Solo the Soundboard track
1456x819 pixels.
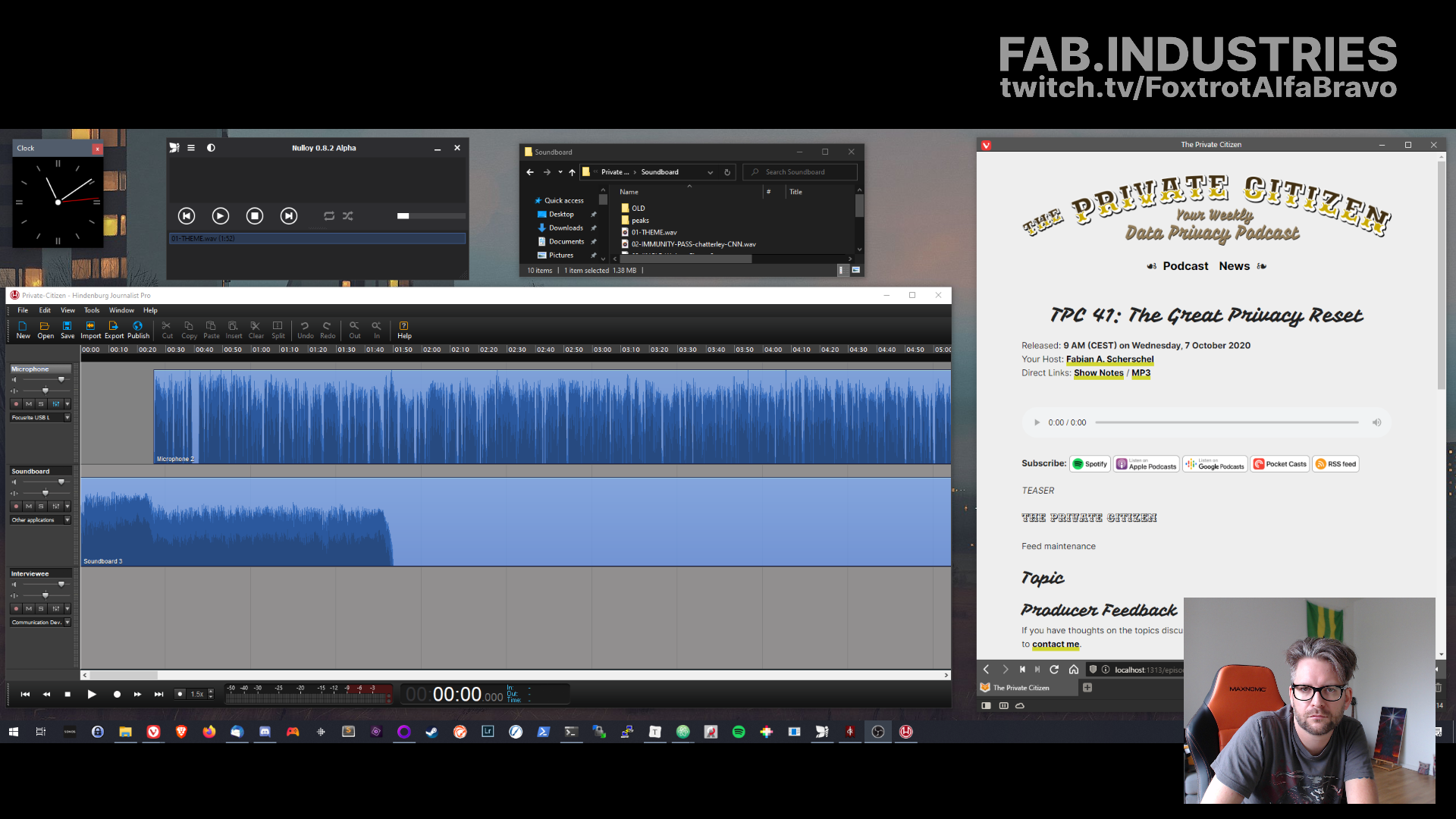[x=42, y=507]
